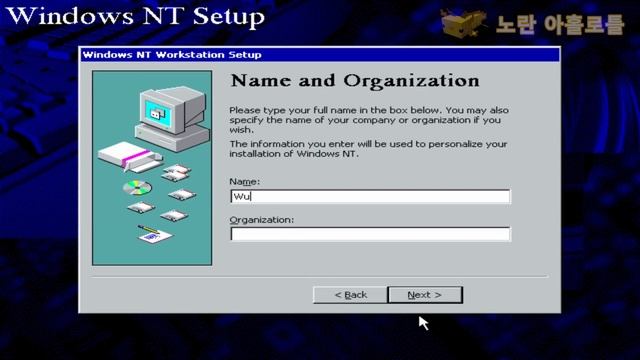Image resolution: width=640 pixels, height=360 pixels.
Task: Click the "Windows NT Setup" banner text
Action: click(x=135, y=16)
